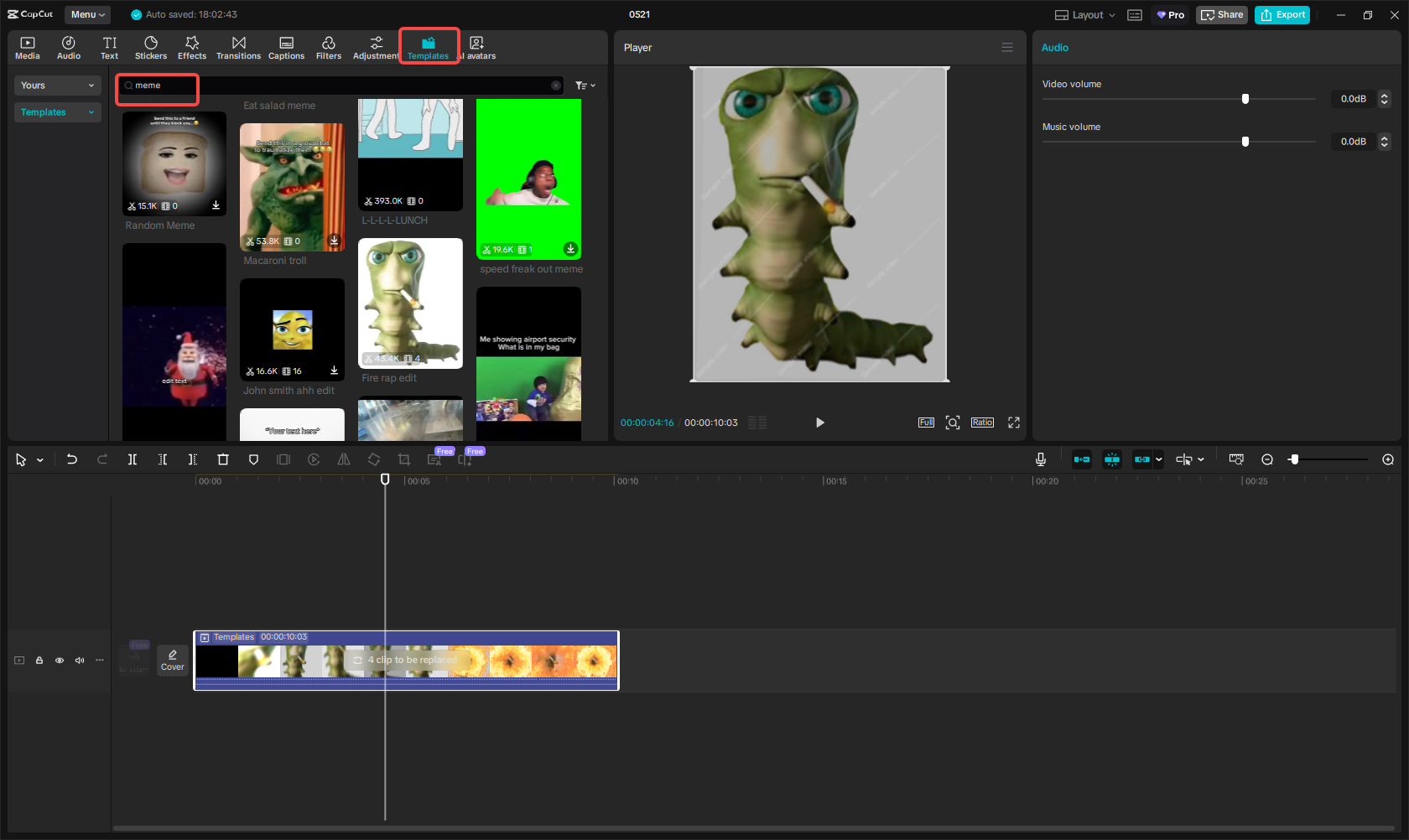Open the Stickers panel
1409x840 pixels.
click(151, 48)
